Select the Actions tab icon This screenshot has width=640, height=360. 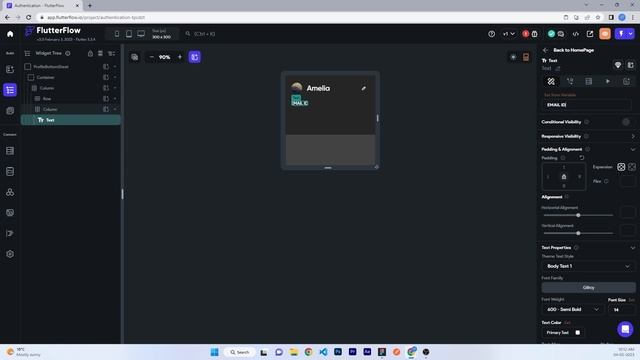coord(570,82)
